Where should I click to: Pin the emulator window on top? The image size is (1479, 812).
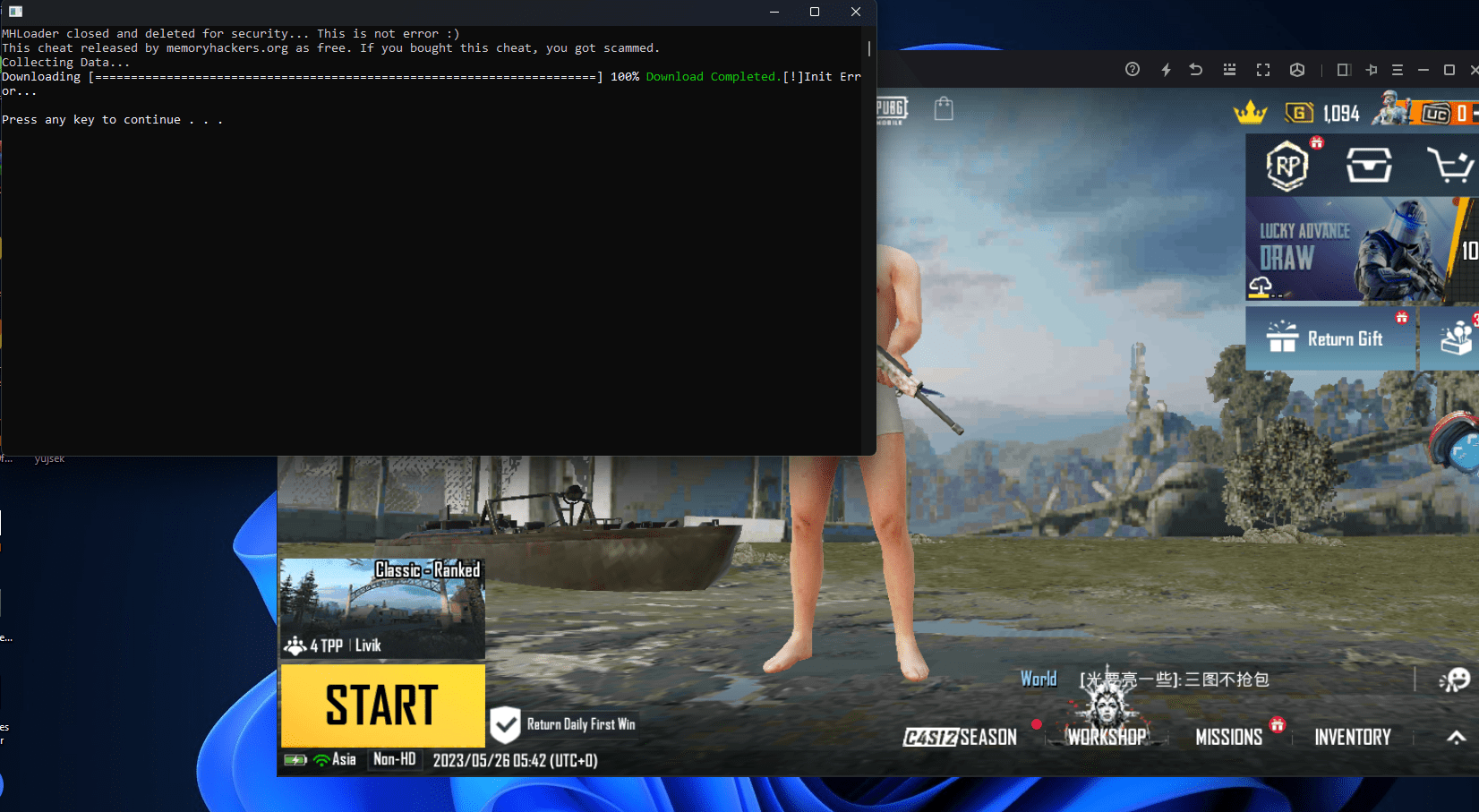click(1371, 70)
